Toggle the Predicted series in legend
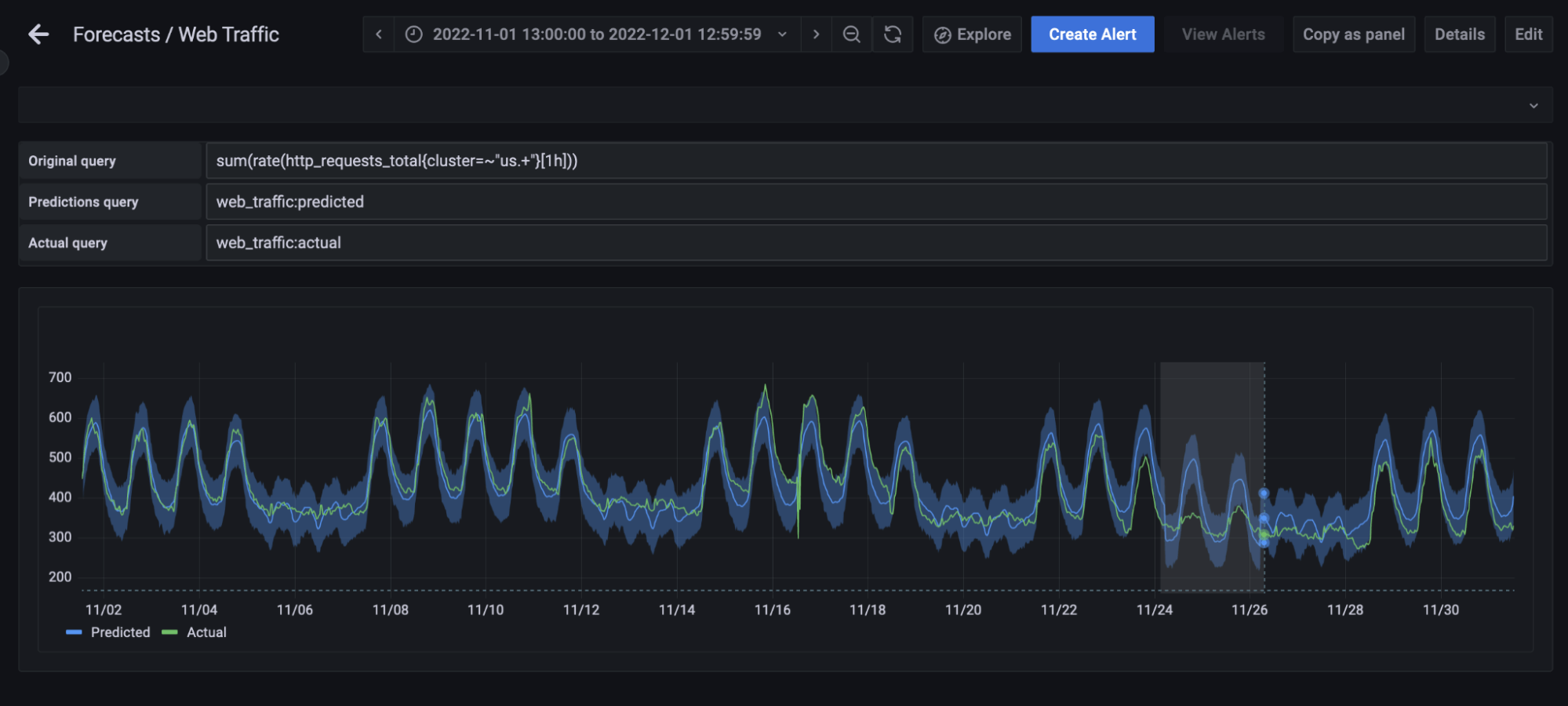The width and height of the screenshot is (1568, 706). click(119, 632)
